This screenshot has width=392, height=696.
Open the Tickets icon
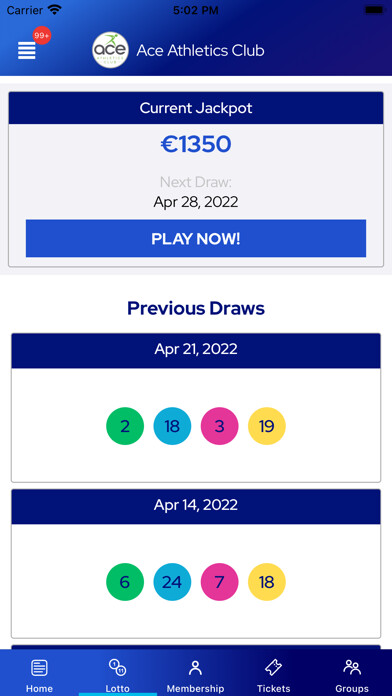coord(273,667)
